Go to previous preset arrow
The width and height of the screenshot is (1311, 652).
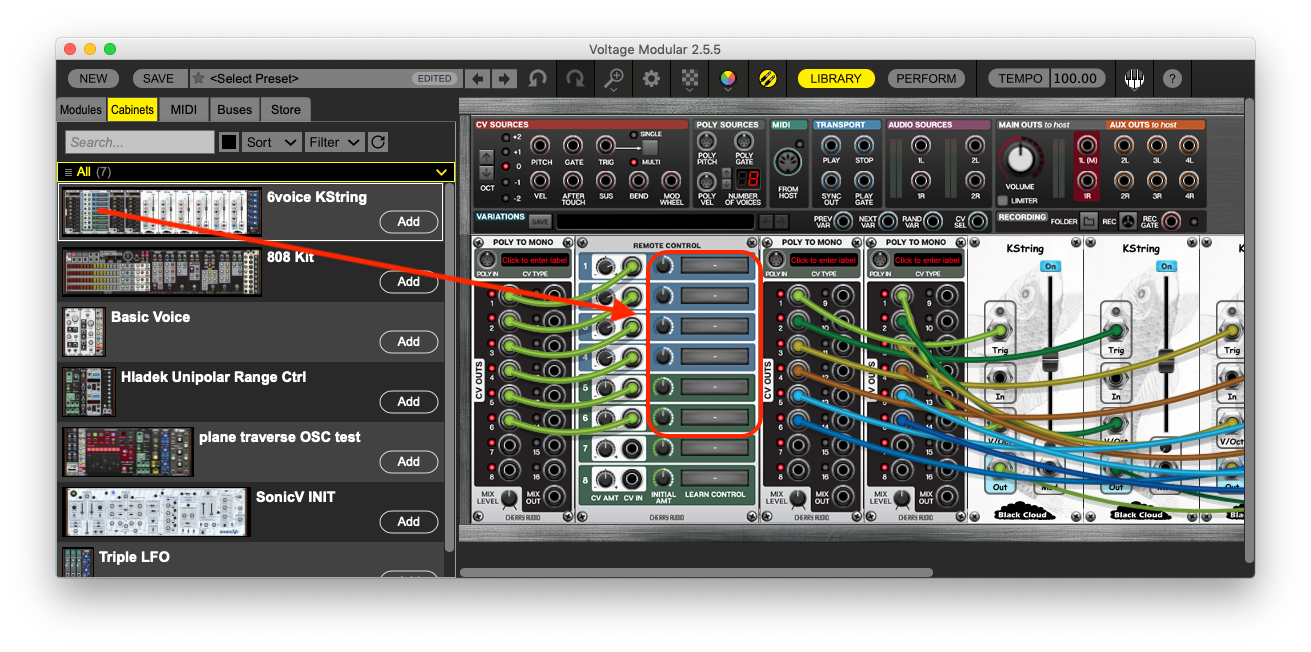(x=479, y=78)
